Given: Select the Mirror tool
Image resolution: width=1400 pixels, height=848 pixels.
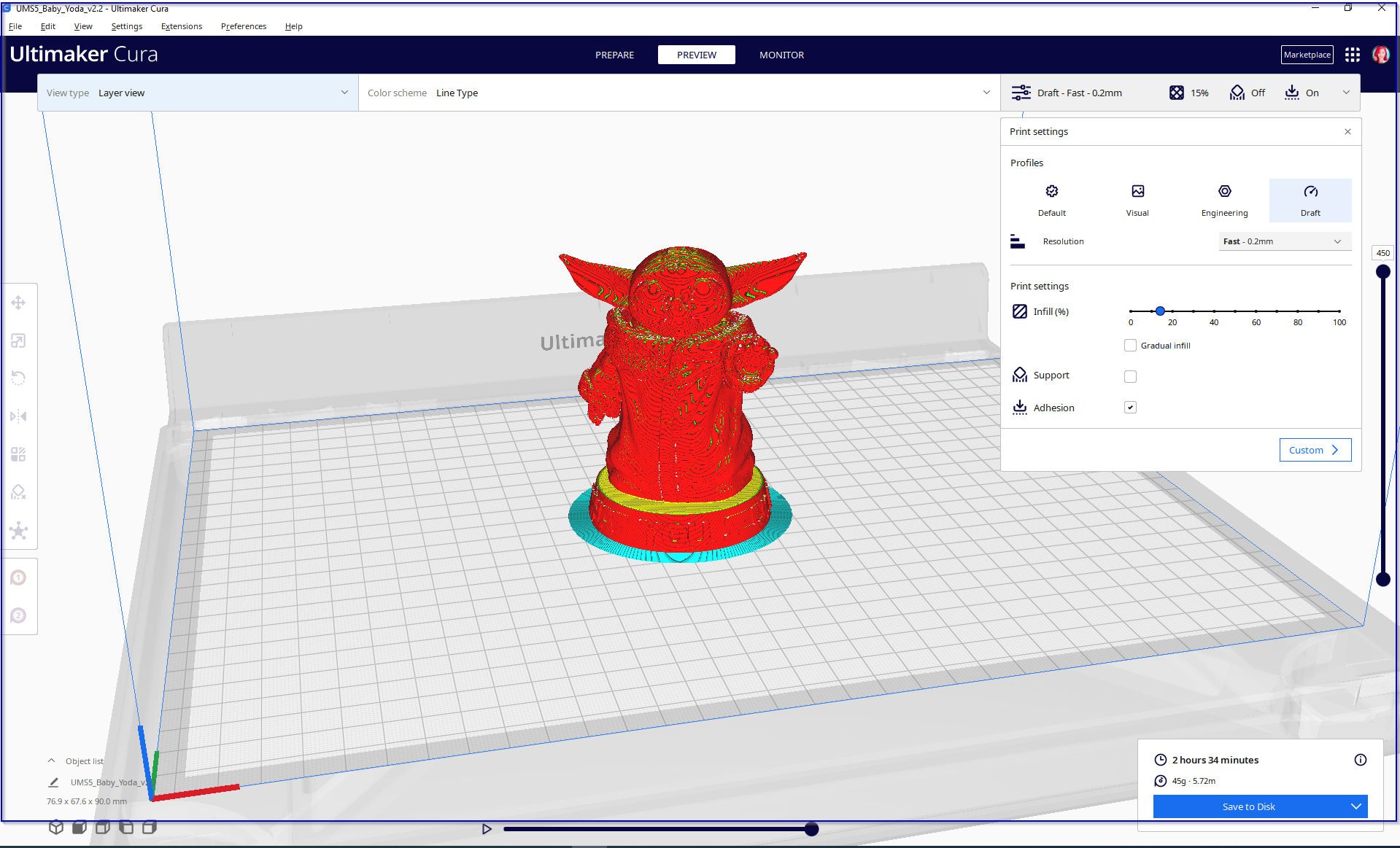Looking at the screenshot, I should point(18,416).
